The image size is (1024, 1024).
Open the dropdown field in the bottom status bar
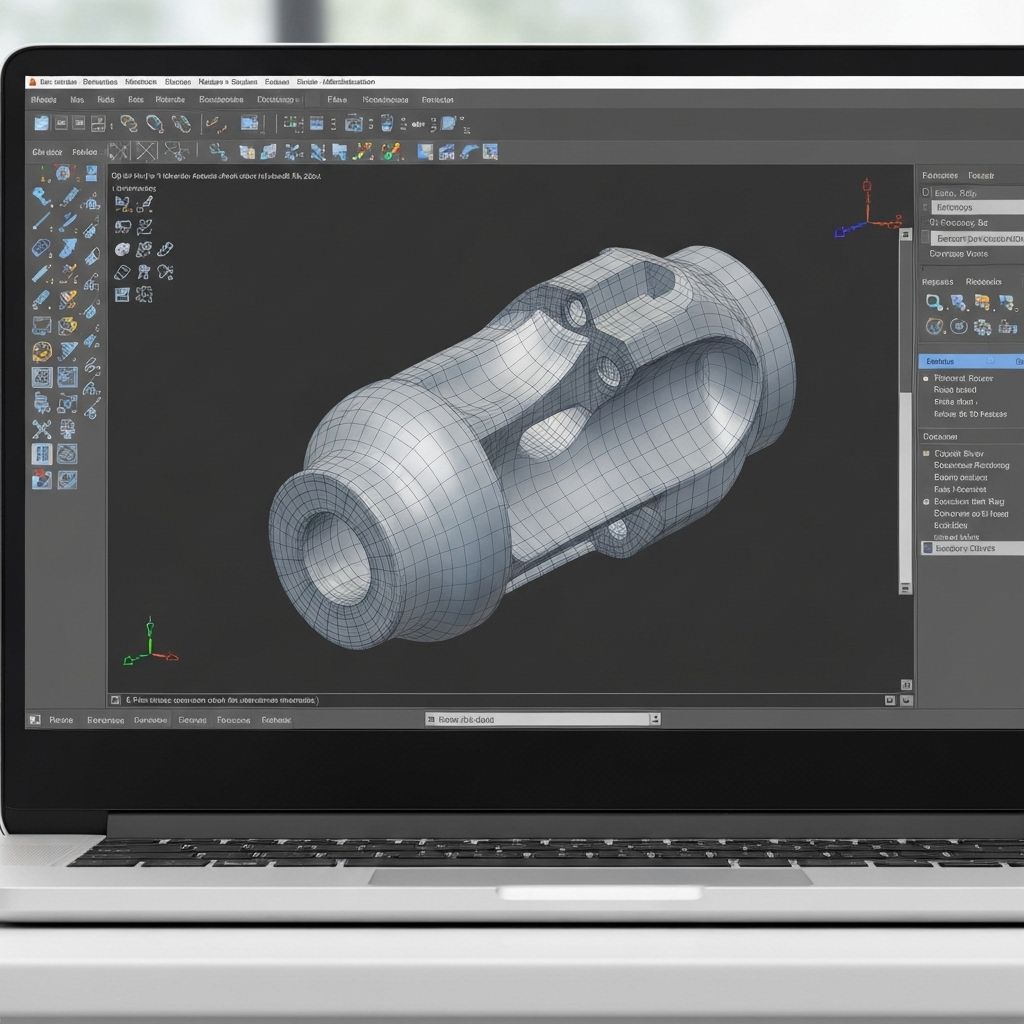(543, 719)
